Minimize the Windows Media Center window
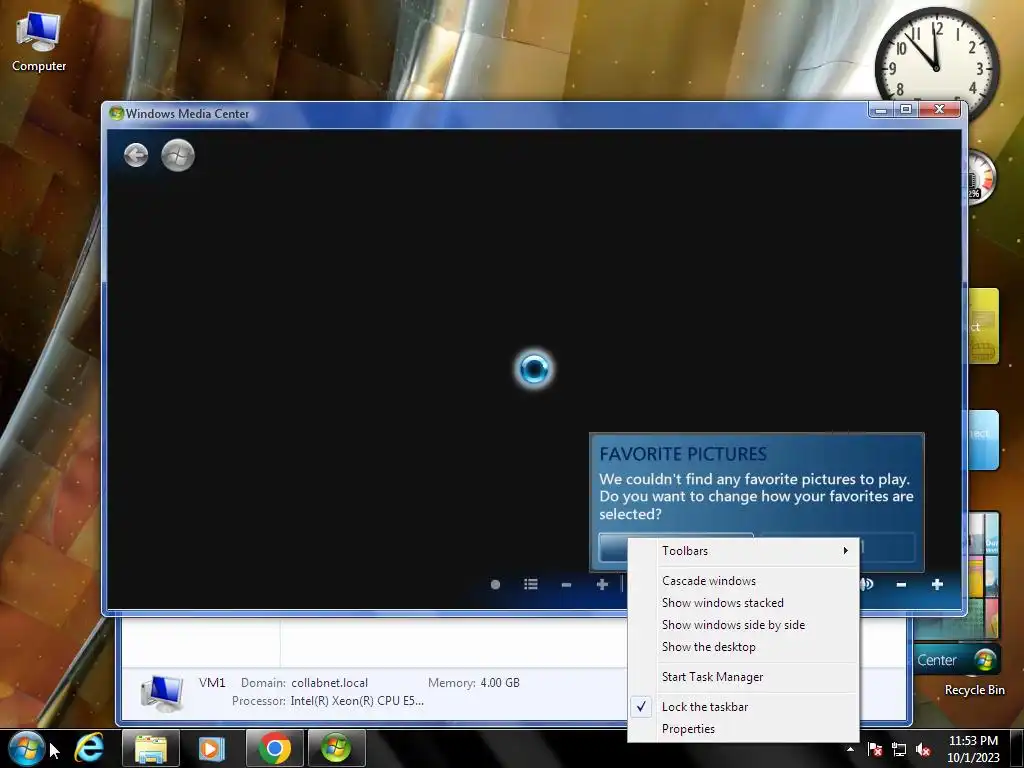Viewport: 1024px width, 768px height. pyautogui.click(x=881, y=110)
